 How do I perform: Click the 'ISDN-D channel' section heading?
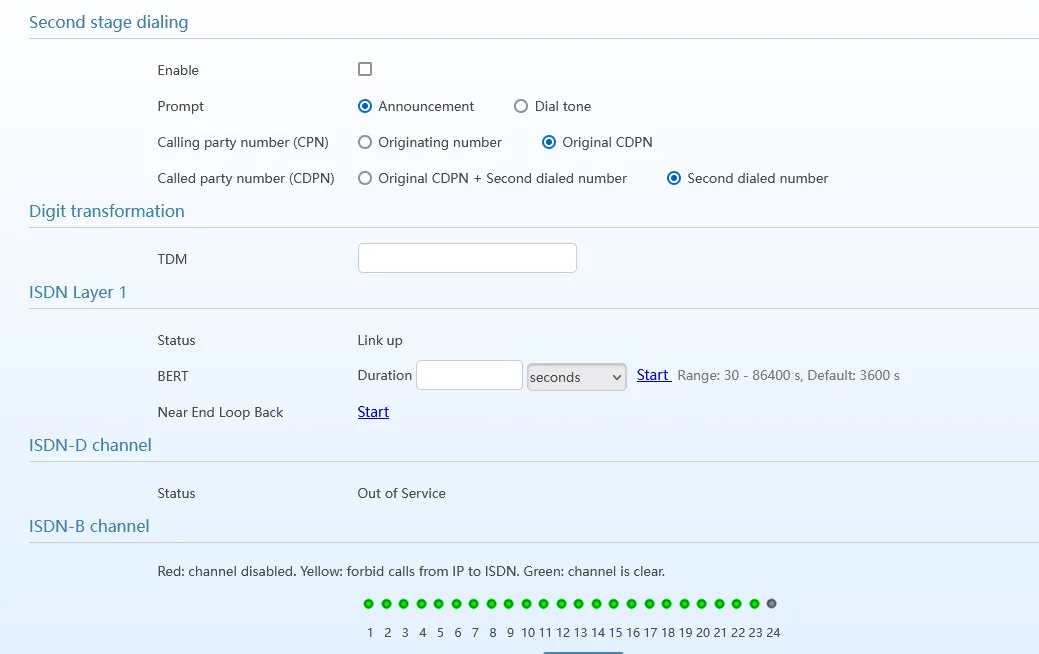tap(90, 445)
